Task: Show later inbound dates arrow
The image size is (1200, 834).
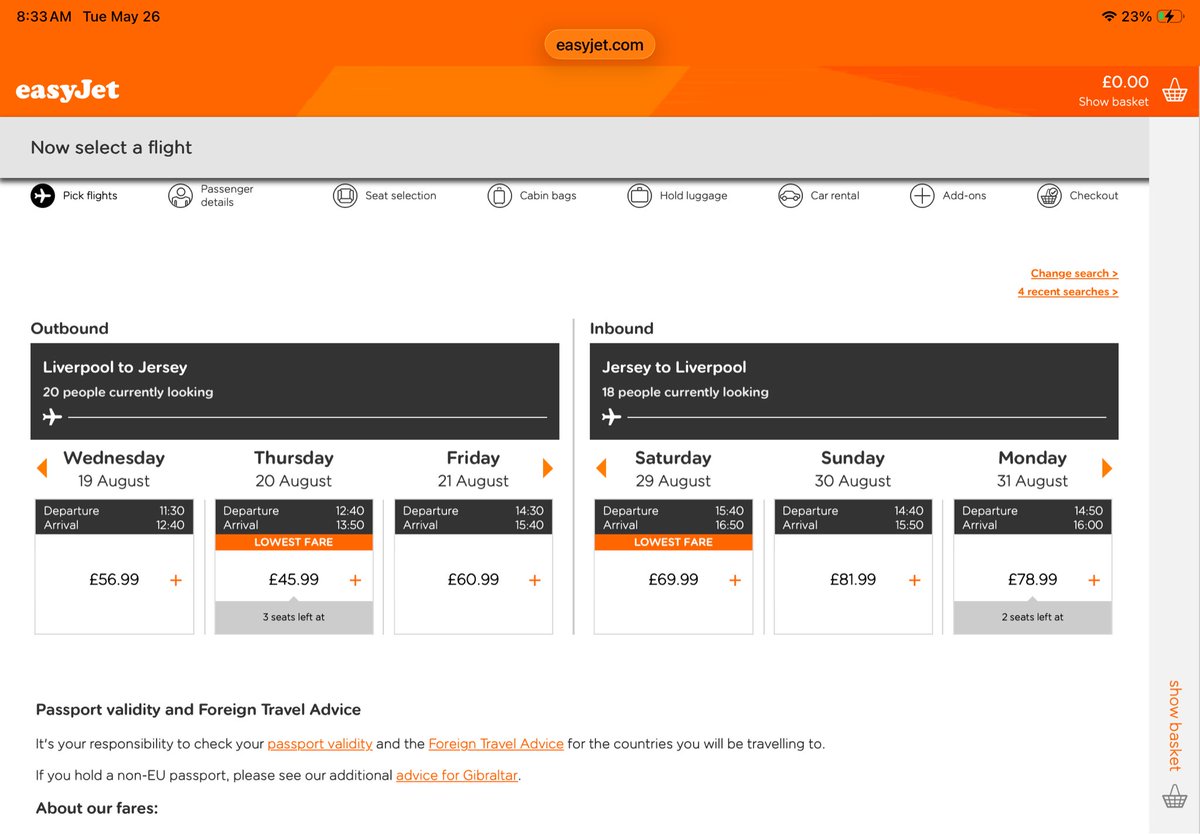Action: tap(1107, 468)
